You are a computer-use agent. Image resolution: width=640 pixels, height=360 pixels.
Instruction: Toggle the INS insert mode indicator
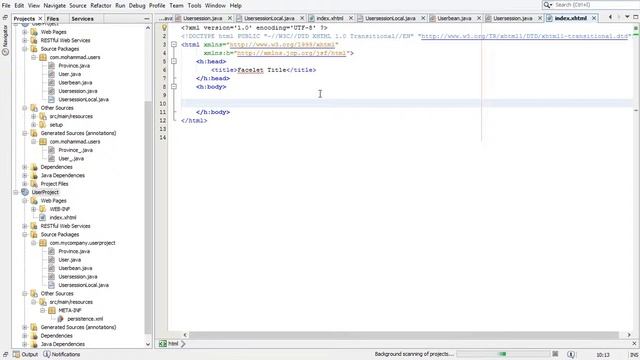tap(634, 355)
